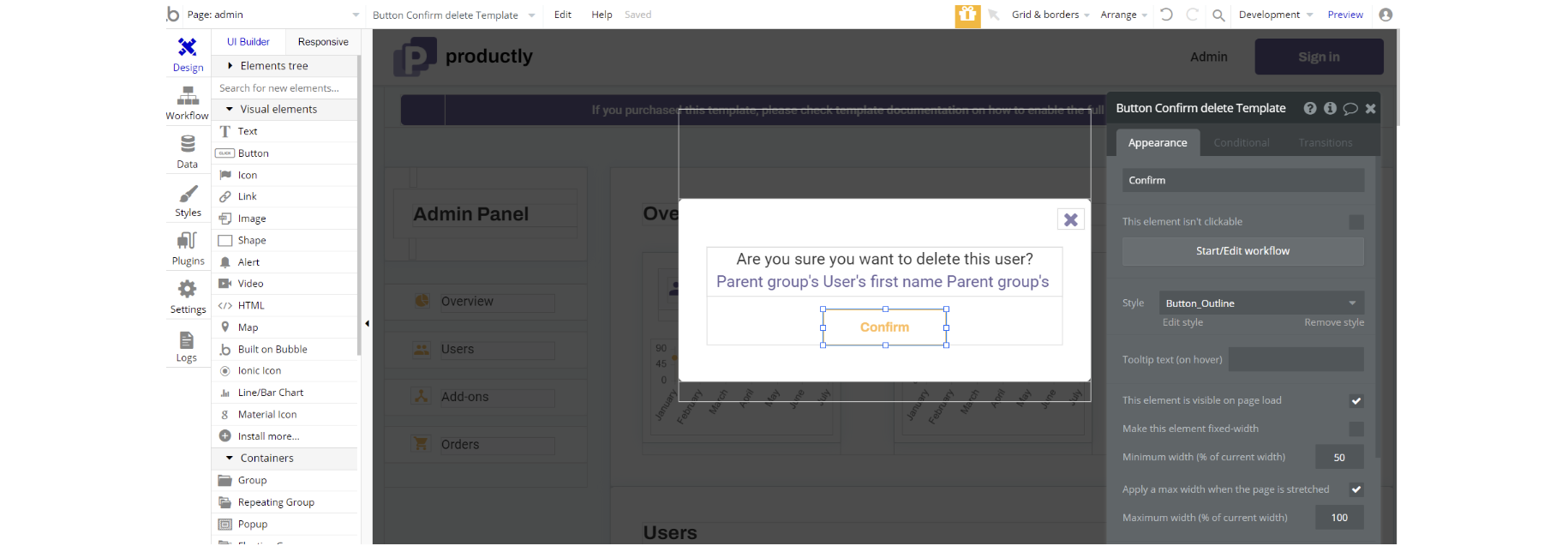Open the Design tab in the sidebar
Screen dimensions: 1568x552
click(188, 55)
